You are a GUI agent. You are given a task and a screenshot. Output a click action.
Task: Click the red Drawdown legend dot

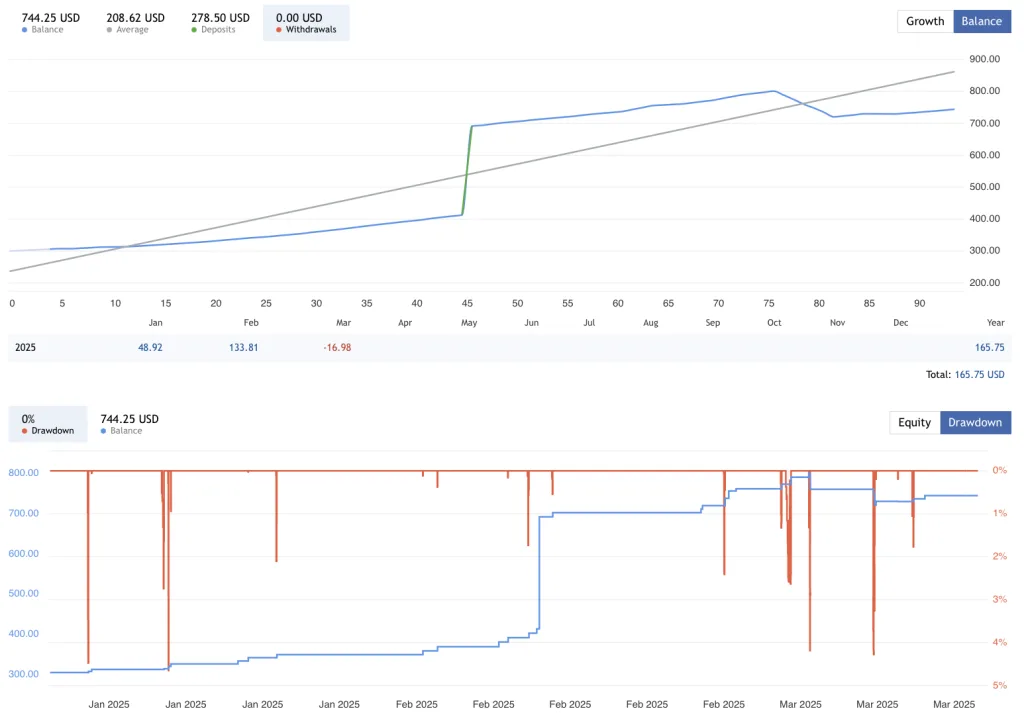point(26,430)
